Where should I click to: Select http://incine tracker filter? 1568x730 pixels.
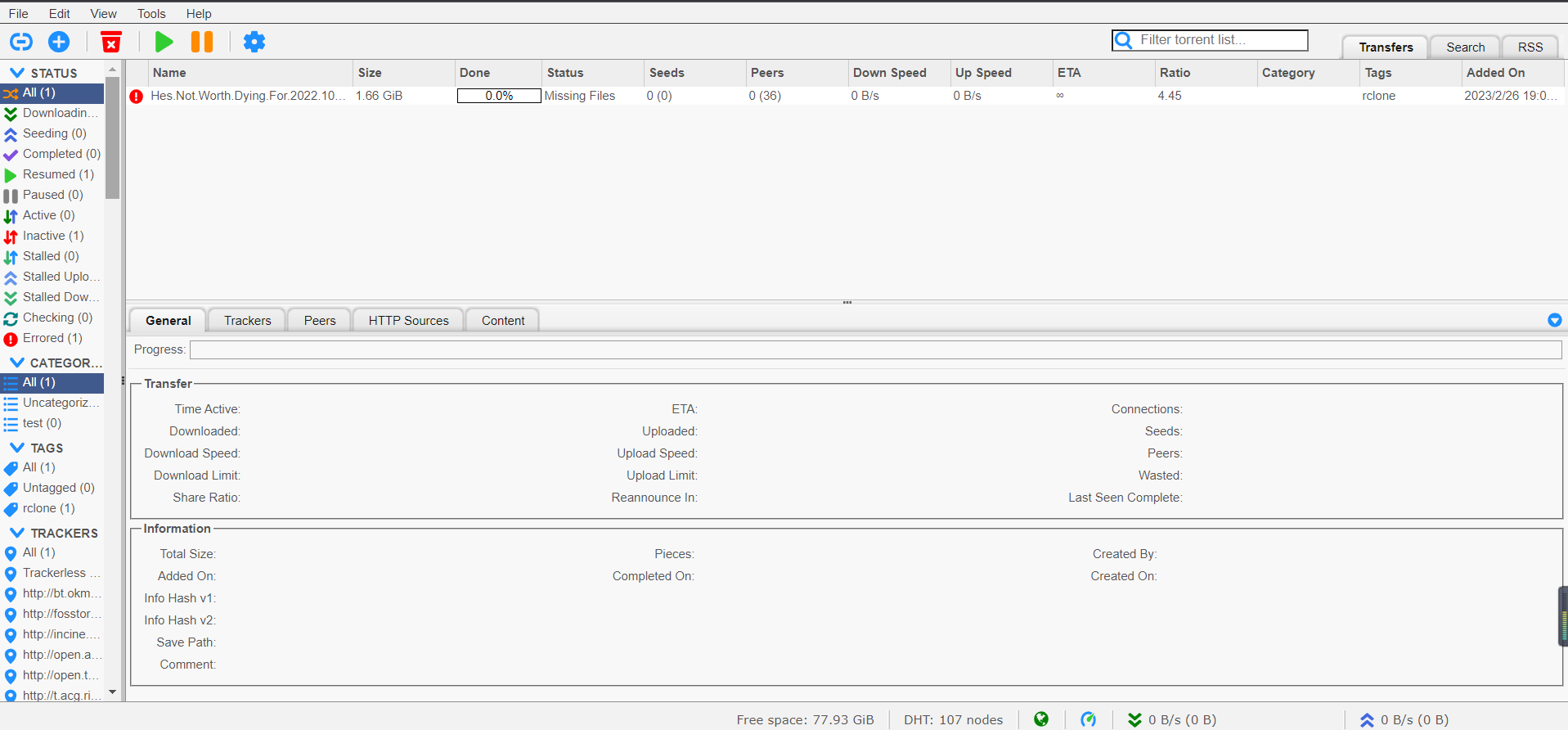52,634
